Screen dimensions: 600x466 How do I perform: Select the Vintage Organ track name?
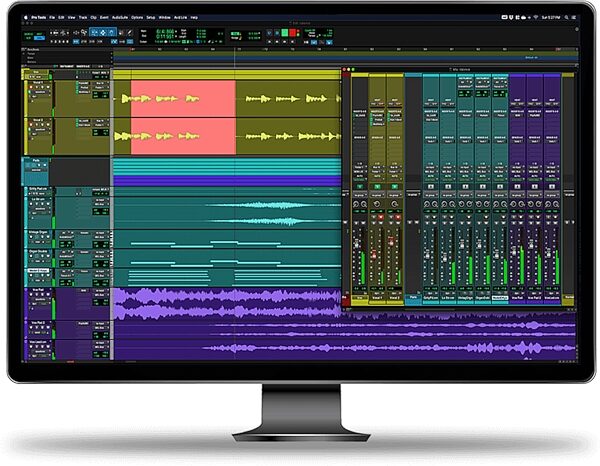click(x=38, y=232)
